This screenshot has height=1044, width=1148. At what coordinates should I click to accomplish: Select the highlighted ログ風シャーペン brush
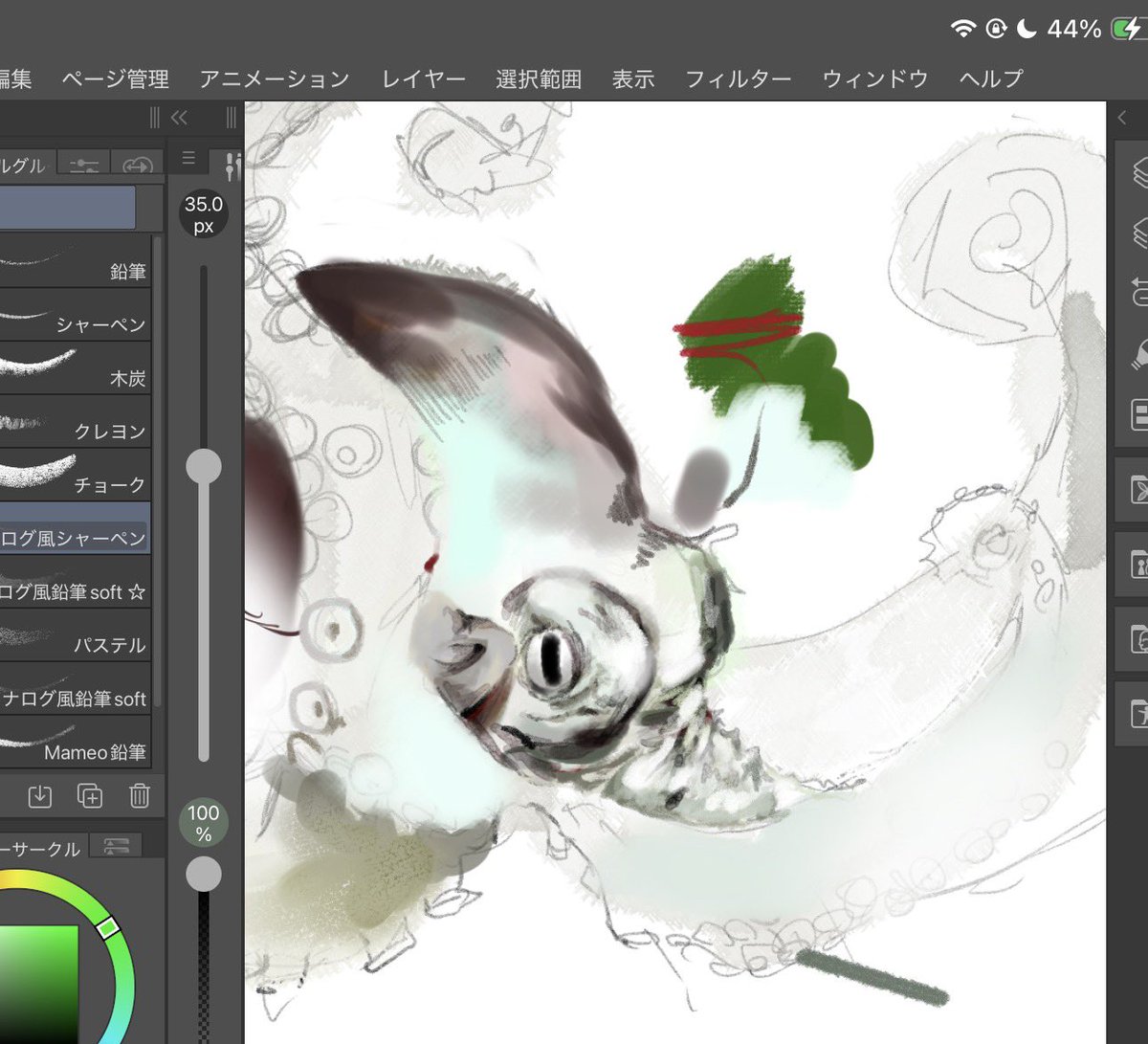pos(75,528)
